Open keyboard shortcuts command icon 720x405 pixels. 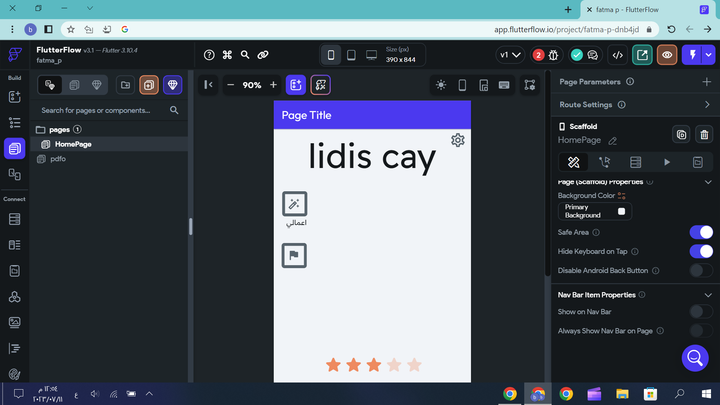pos(227,55)
